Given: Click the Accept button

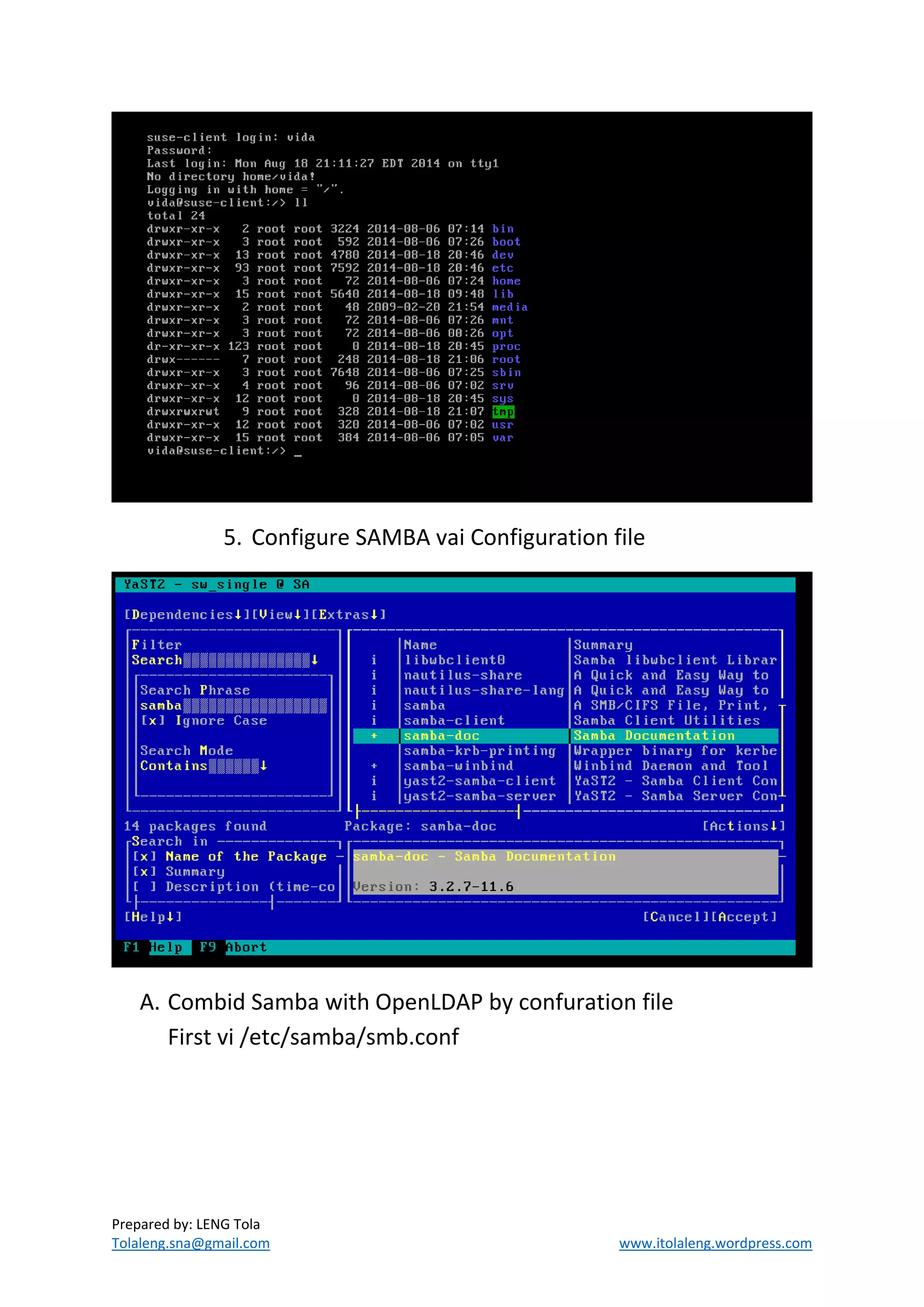Looking at the screenshot, I should click(744, 917).
